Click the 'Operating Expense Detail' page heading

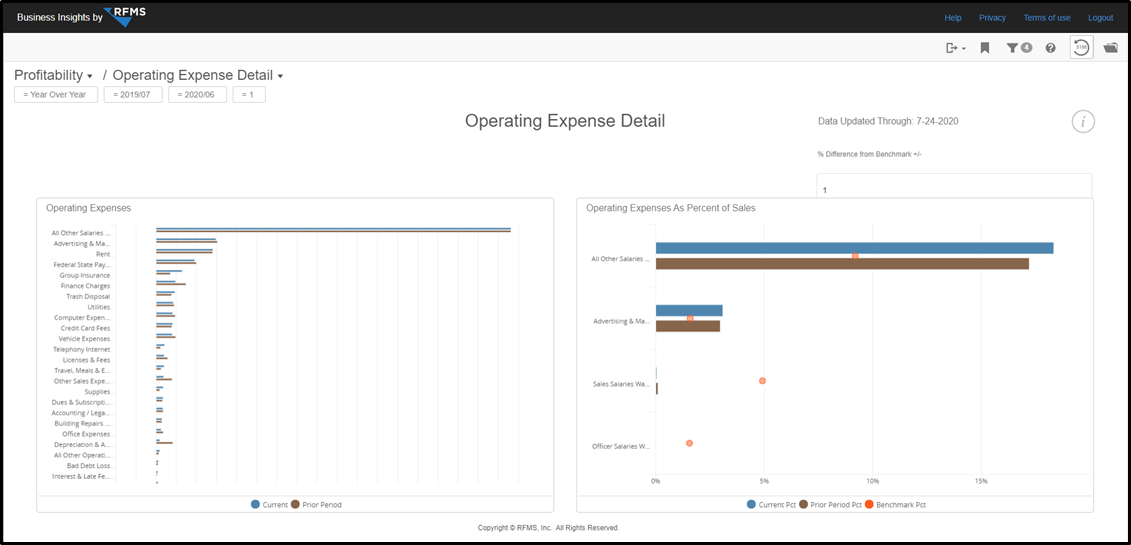click(565, 121)
